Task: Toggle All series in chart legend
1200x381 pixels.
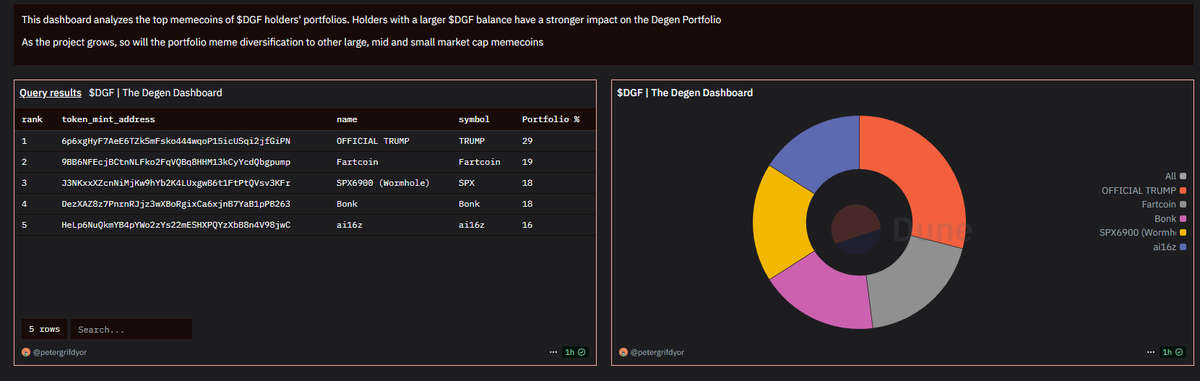Action: [x=1176, y=176]
